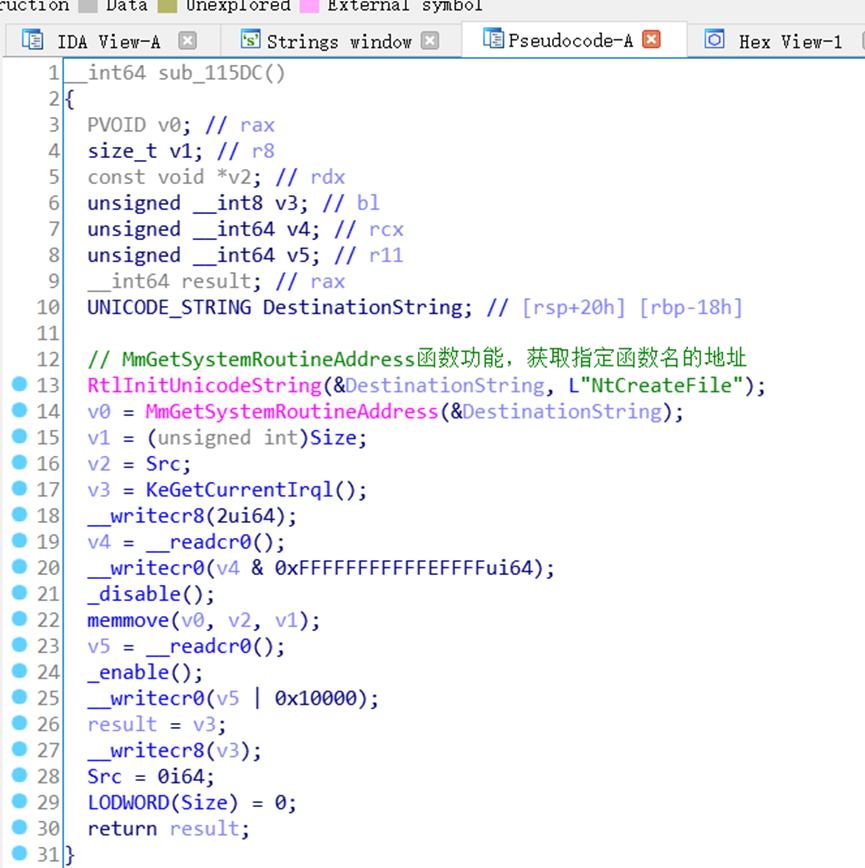Switch to the IDA View-A tab
The width and height of the screenshot is (865, 868).
(108, 41)
